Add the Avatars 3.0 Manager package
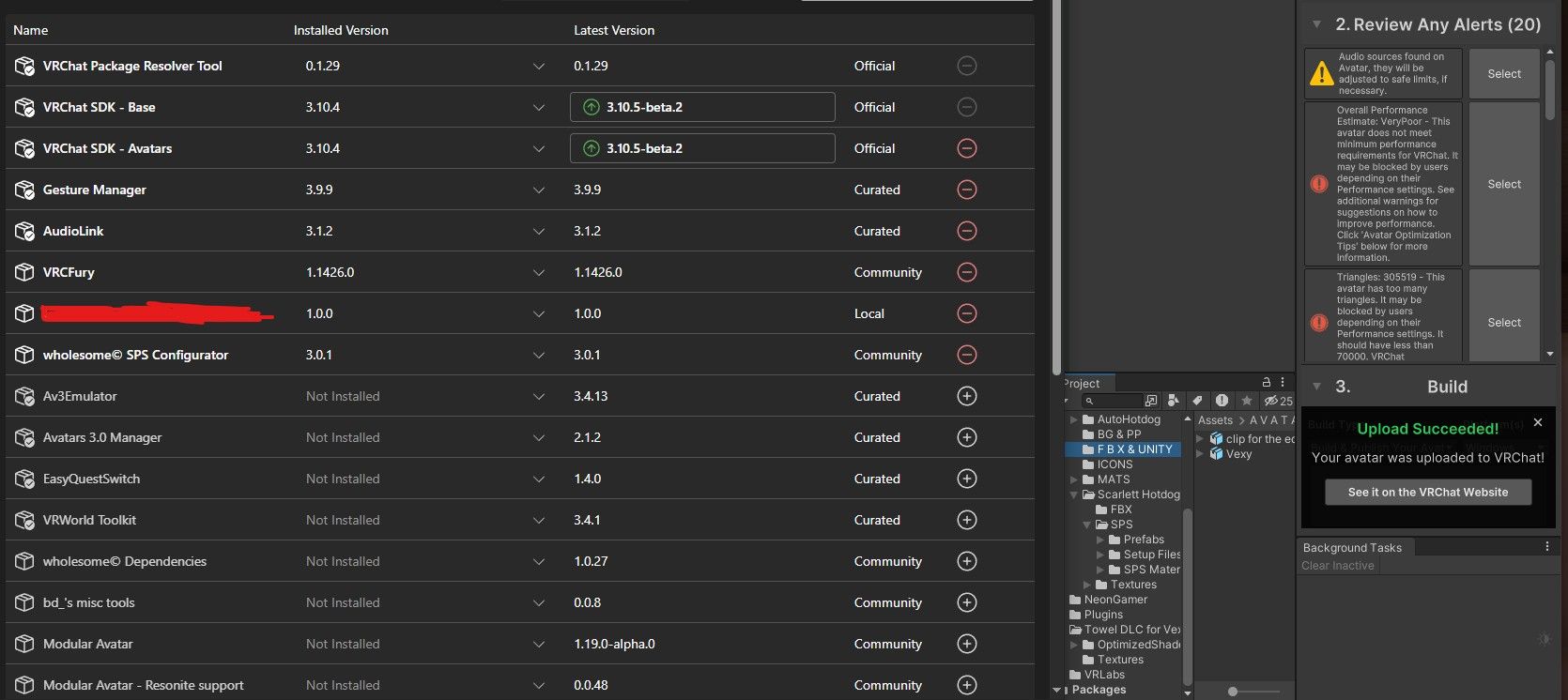Viewport: 1568px width, 700px height. 967,437
